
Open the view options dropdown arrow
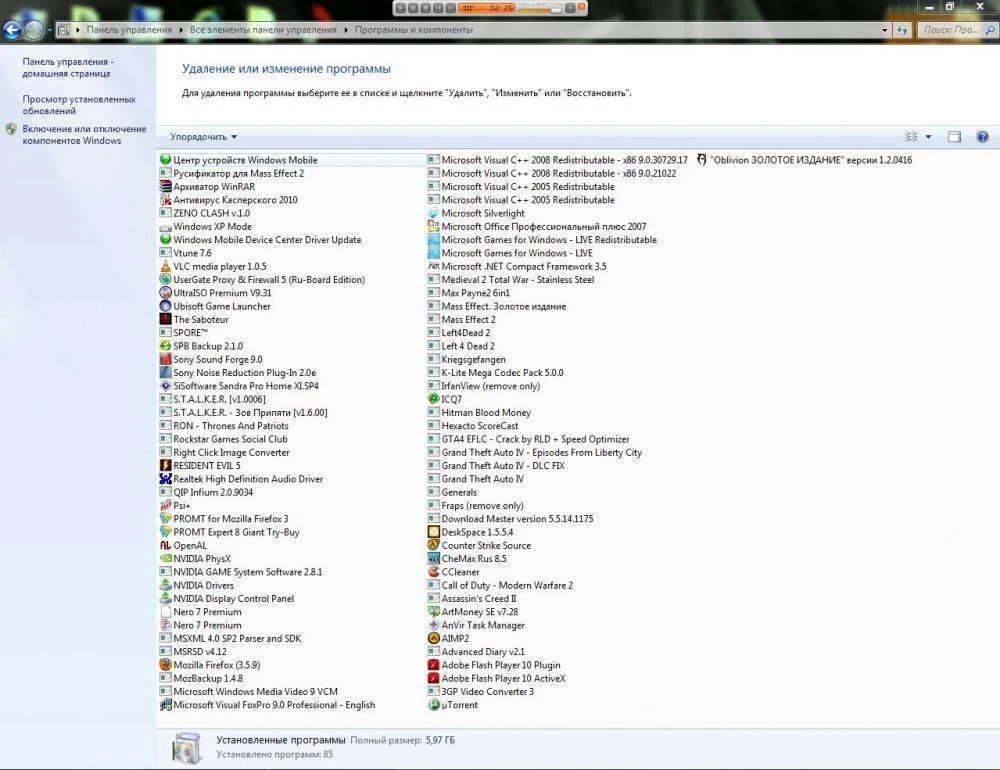(x=929, y=137)
